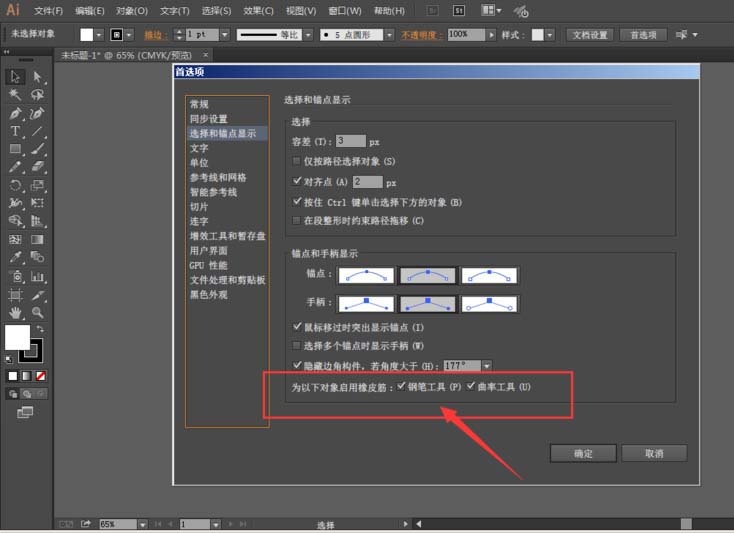
Task: Select the Eyedropper tool
Action: 16,258
